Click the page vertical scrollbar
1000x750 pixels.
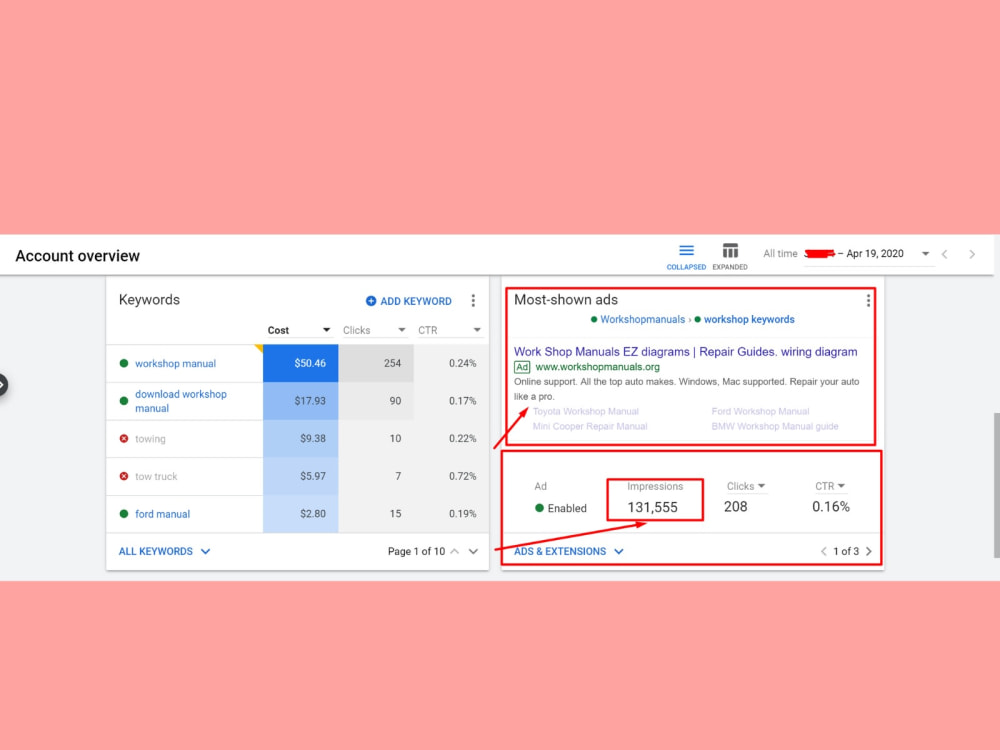(996, 485)
